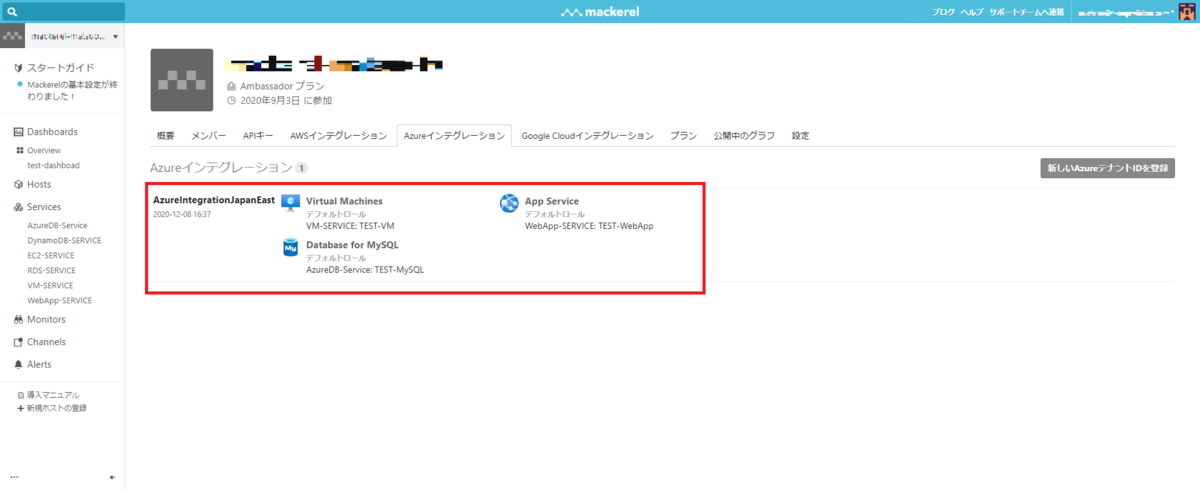The width and height of the screenshot is (1200, 489).
Task: Go to Hosts in sidebar
Action: click(39, 184)
